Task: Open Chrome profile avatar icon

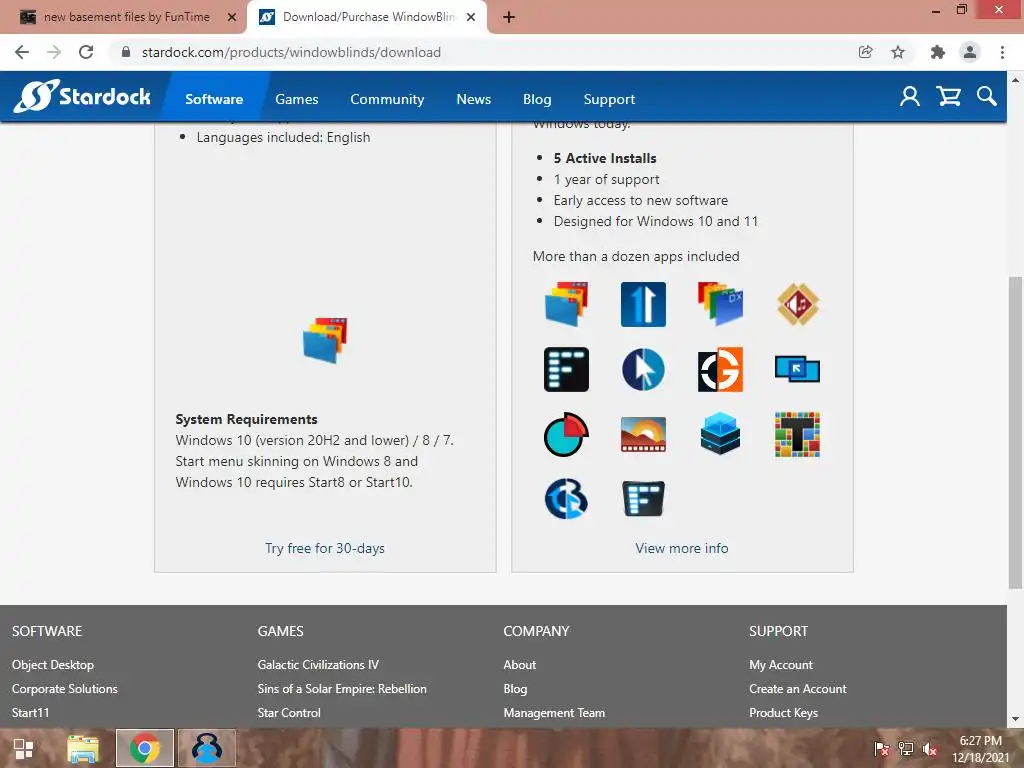Action: [970, 52]
